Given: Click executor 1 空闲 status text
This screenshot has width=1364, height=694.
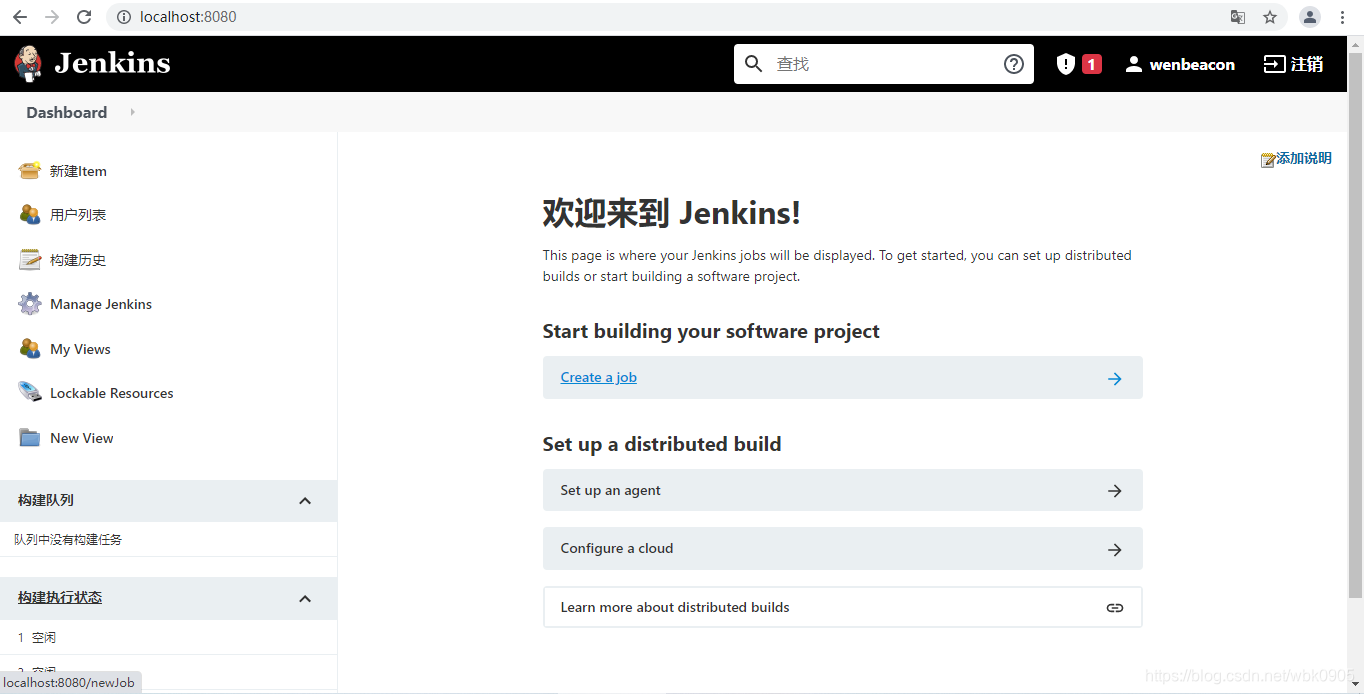Looking at the screenshot, I should (44, 637).
